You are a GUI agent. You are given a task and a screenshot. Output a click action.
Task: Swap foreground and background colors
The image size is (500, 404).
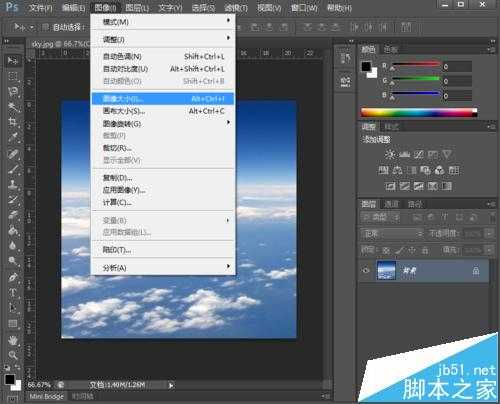18,367
